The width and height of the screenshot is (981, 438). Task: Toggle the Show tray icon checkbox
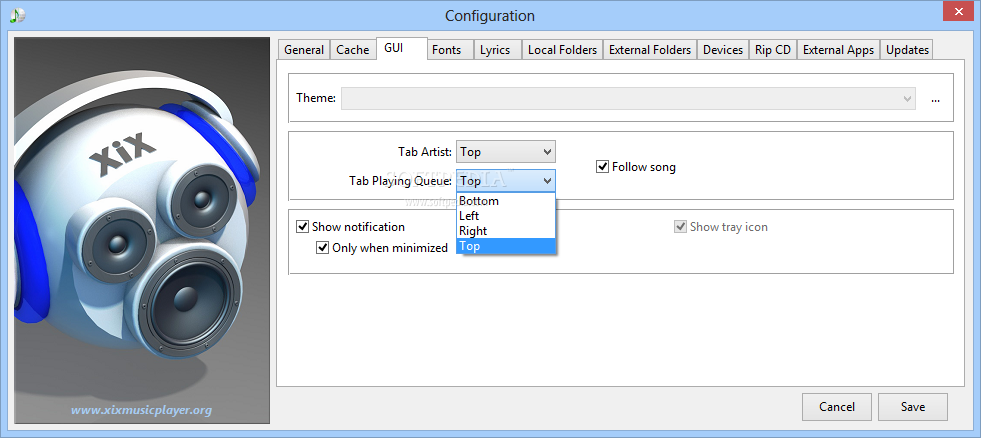point(721,227)
